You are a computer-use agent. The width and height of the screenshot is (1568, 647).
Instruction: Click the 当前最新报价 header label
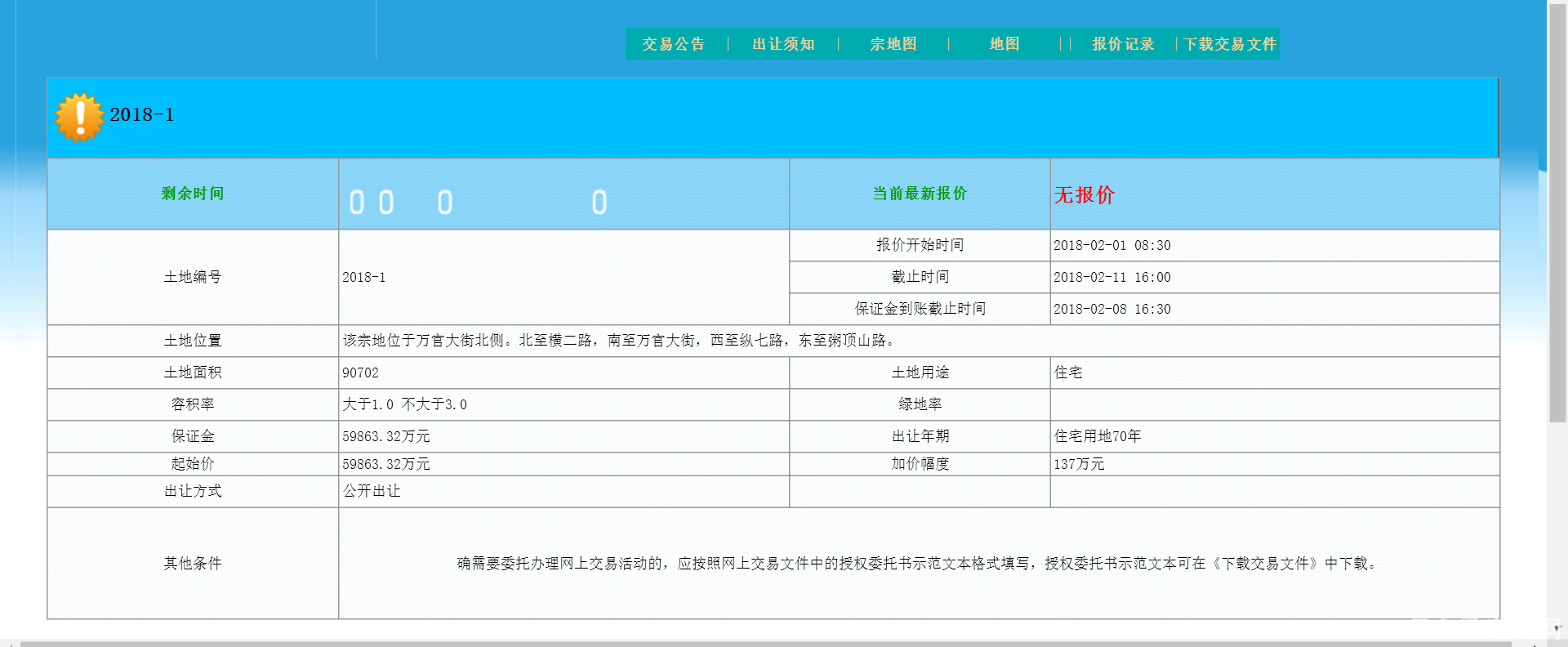click(x=920, y=194)
